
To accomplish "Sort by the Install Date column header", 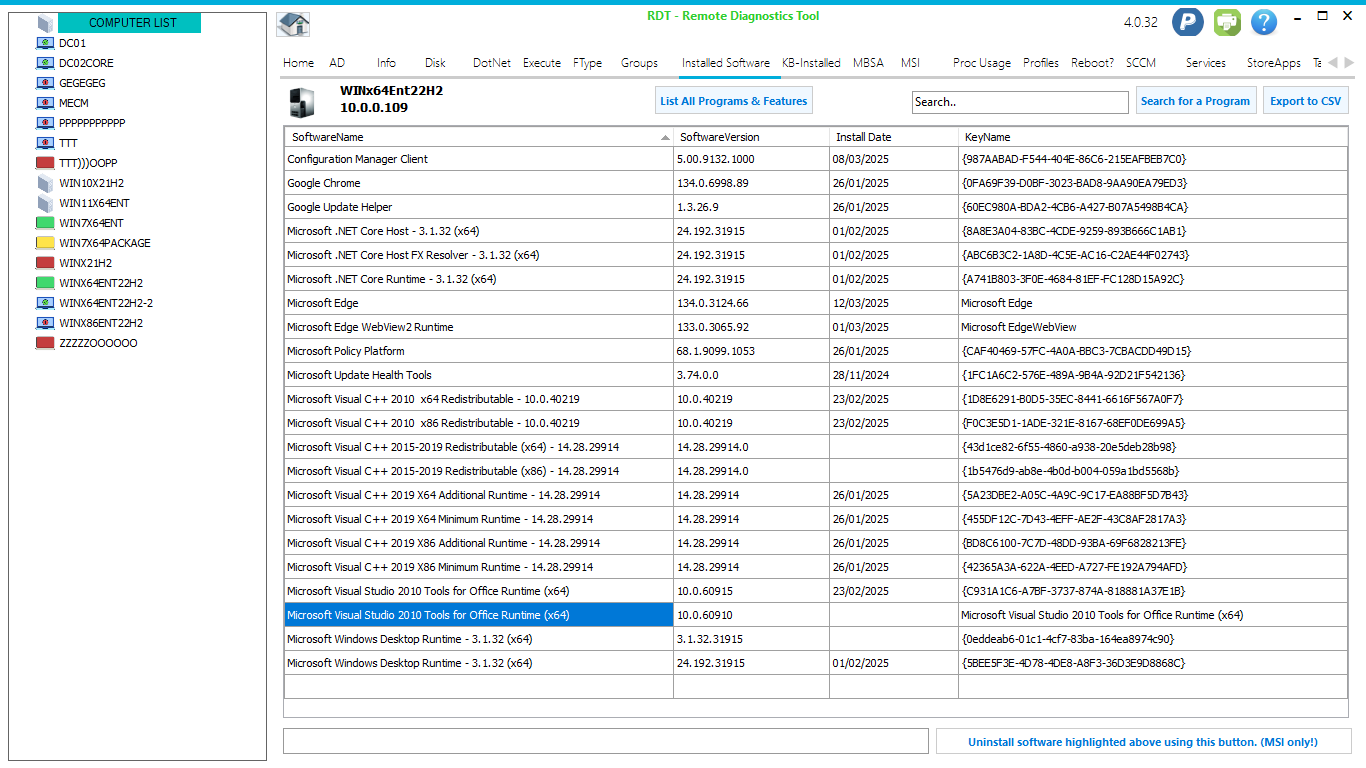I will [x=894, y=137].
